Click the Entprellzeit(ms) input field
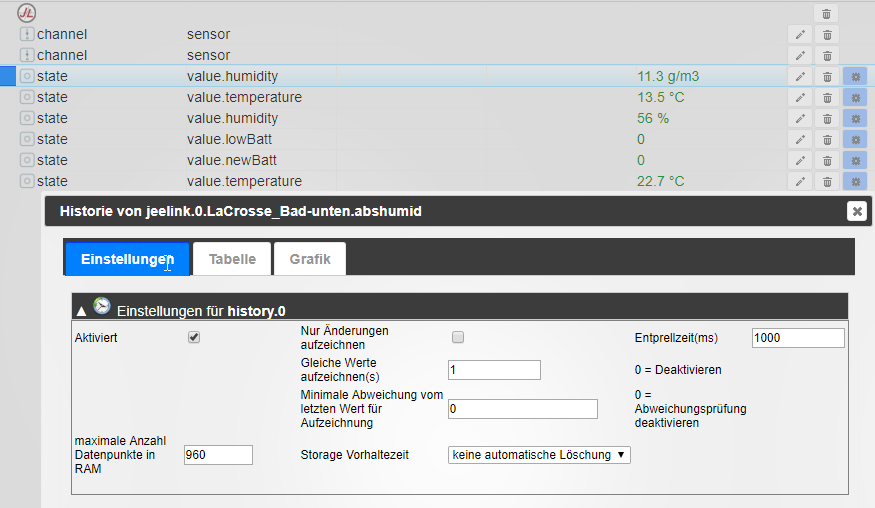The height and width of the screenshot is (508, 875). [798, 338]
